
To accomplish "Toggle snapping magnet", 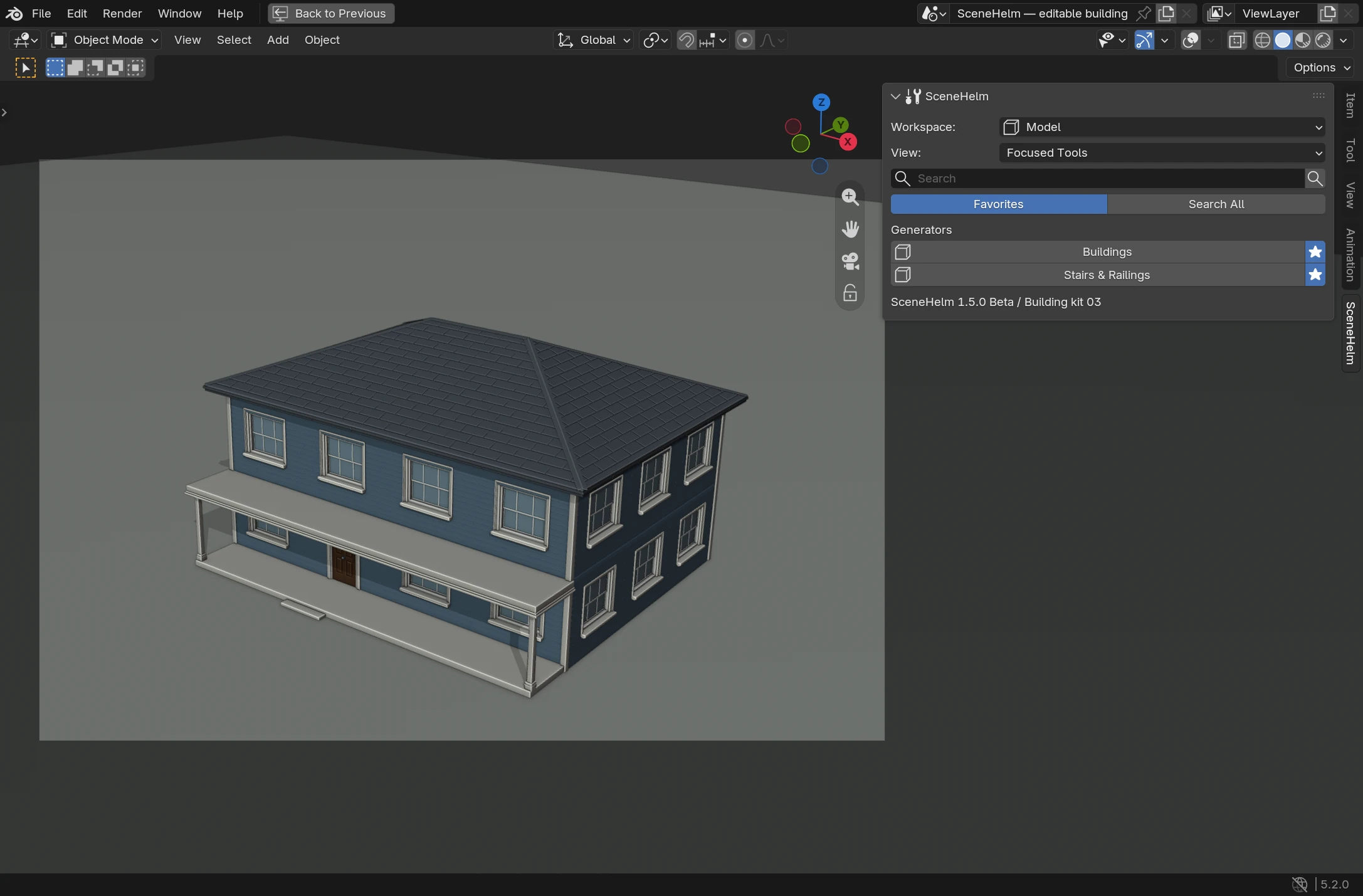I will 687,40.
